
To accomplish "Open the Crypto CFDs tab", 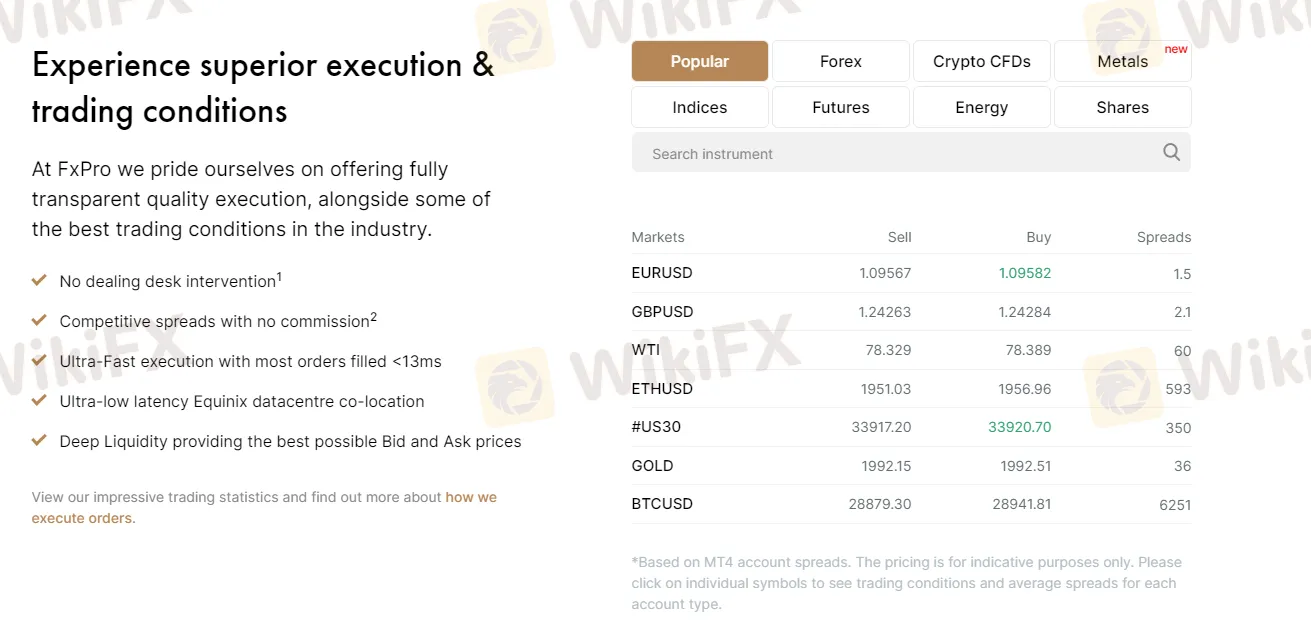I will tap(981, 61).
